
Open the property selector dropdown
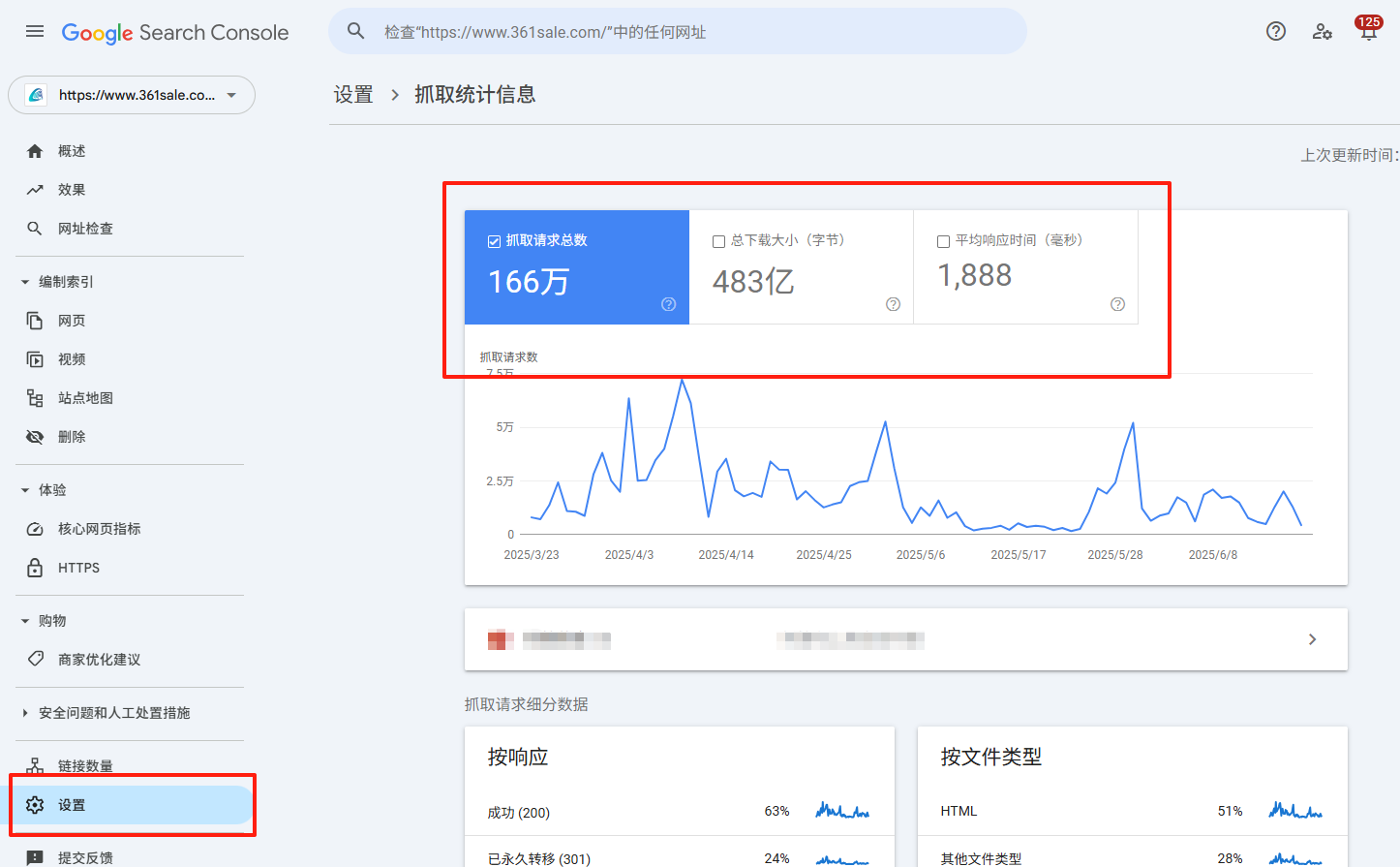click(132, 95)
